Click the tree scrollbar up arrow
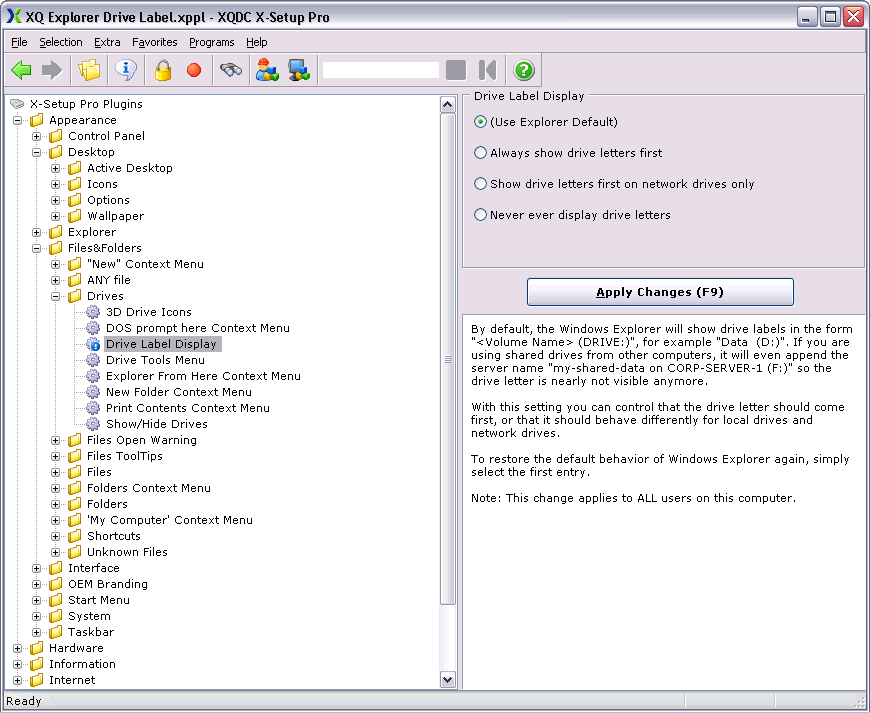Viewport: 870px width, 713px height. point(447,104)
